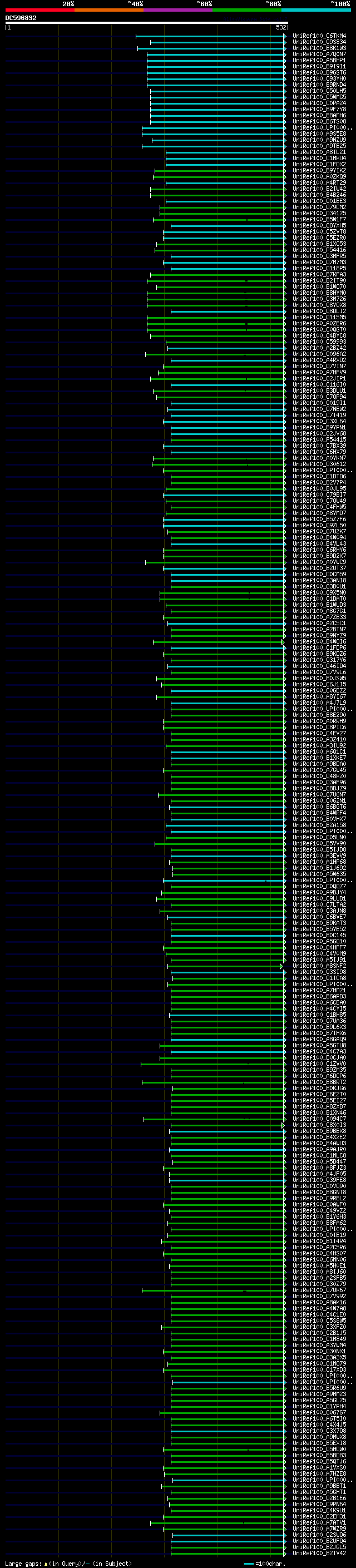The width and height of the screenshot is (356, 1568).
Task: Open the UniRef100_A7Q0N7 hit label
Action: click(x=319, y=54)
